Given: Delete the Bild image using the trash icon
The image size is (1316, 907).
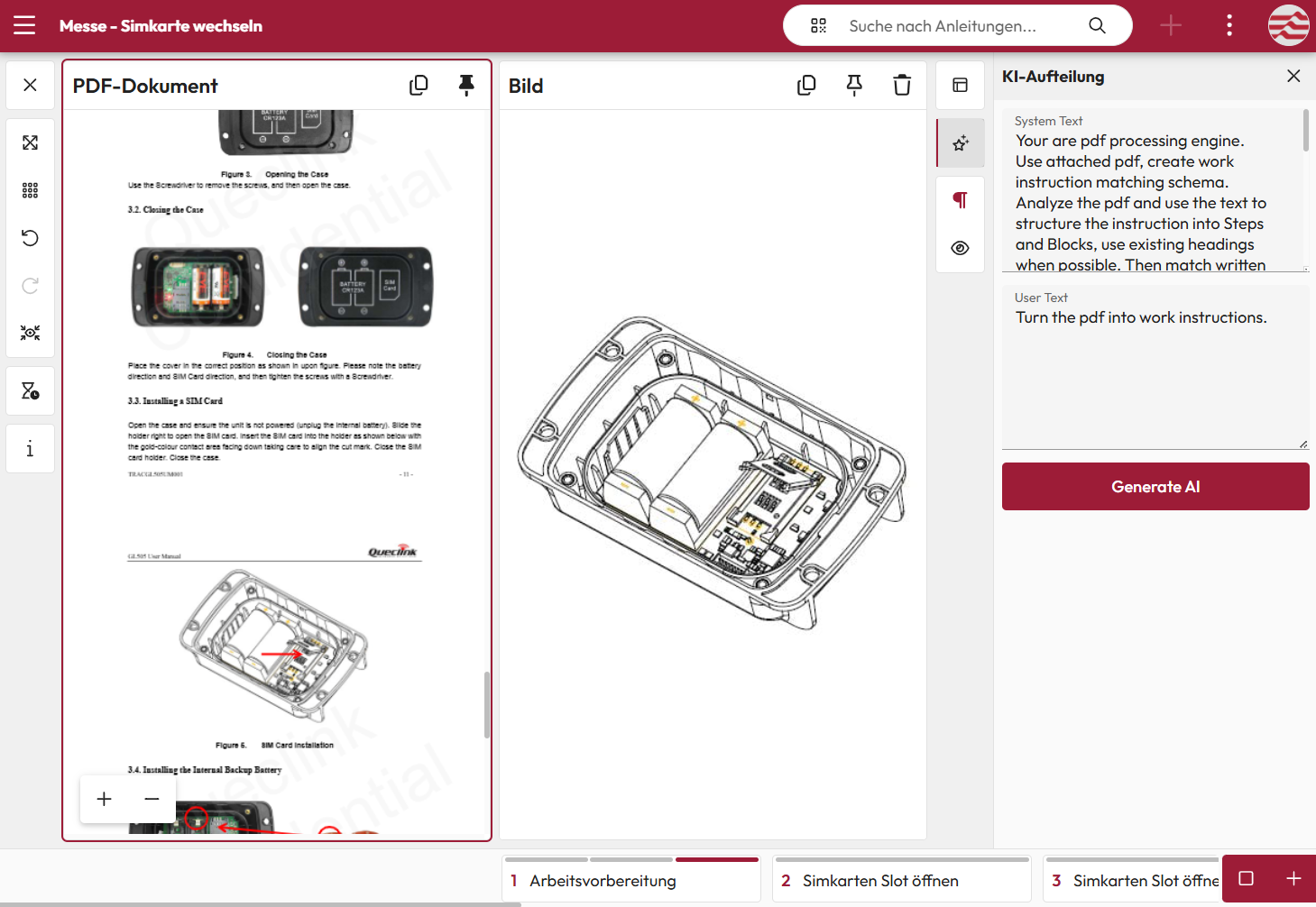Looking at the screenshot, I should point(901,85).
